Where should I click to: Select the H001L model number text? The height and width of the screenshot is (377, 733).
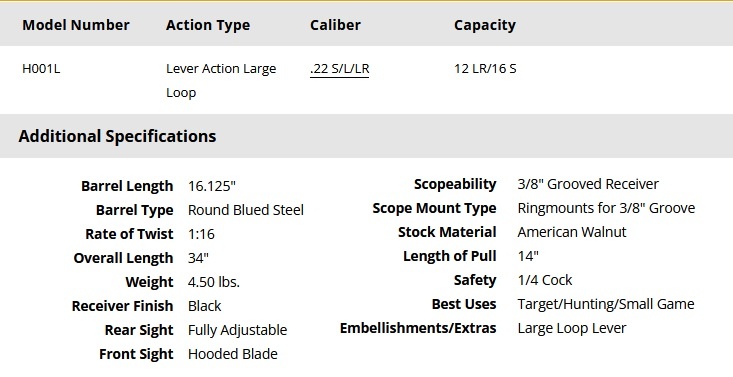coord(41,69)
